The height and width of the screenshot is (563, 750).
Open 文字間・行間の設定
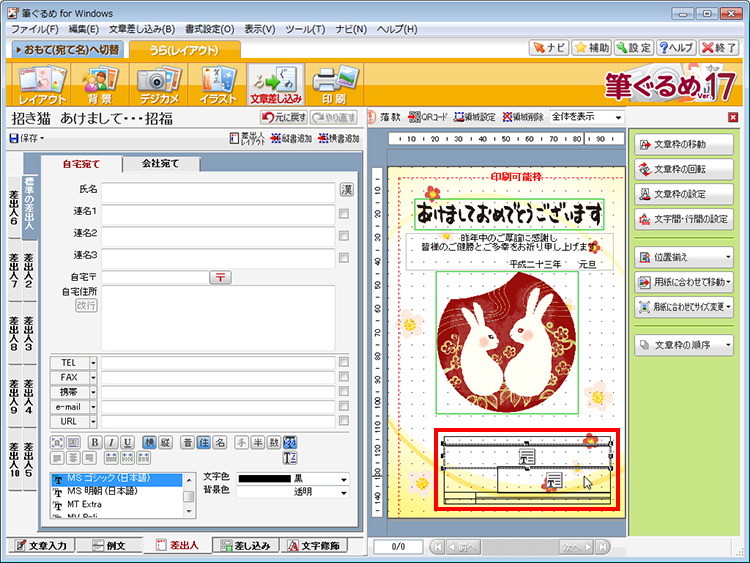tap(684, 219)
